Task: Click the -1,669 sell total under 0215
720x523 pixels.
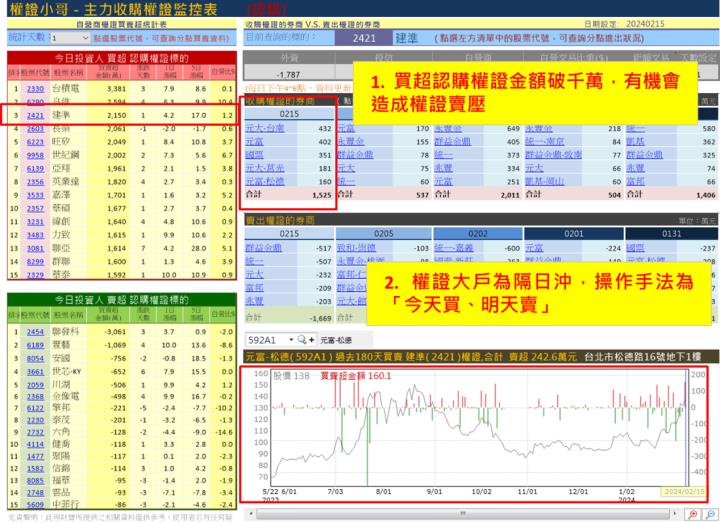Action: (320, 318)
